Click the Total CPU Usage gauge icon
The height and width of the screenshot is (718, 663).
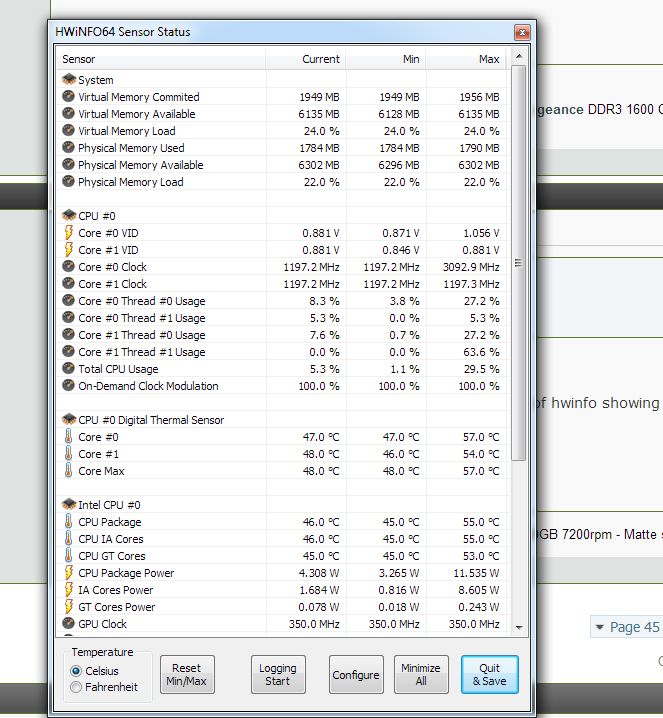pyautogui.click(x=68, y=369)
